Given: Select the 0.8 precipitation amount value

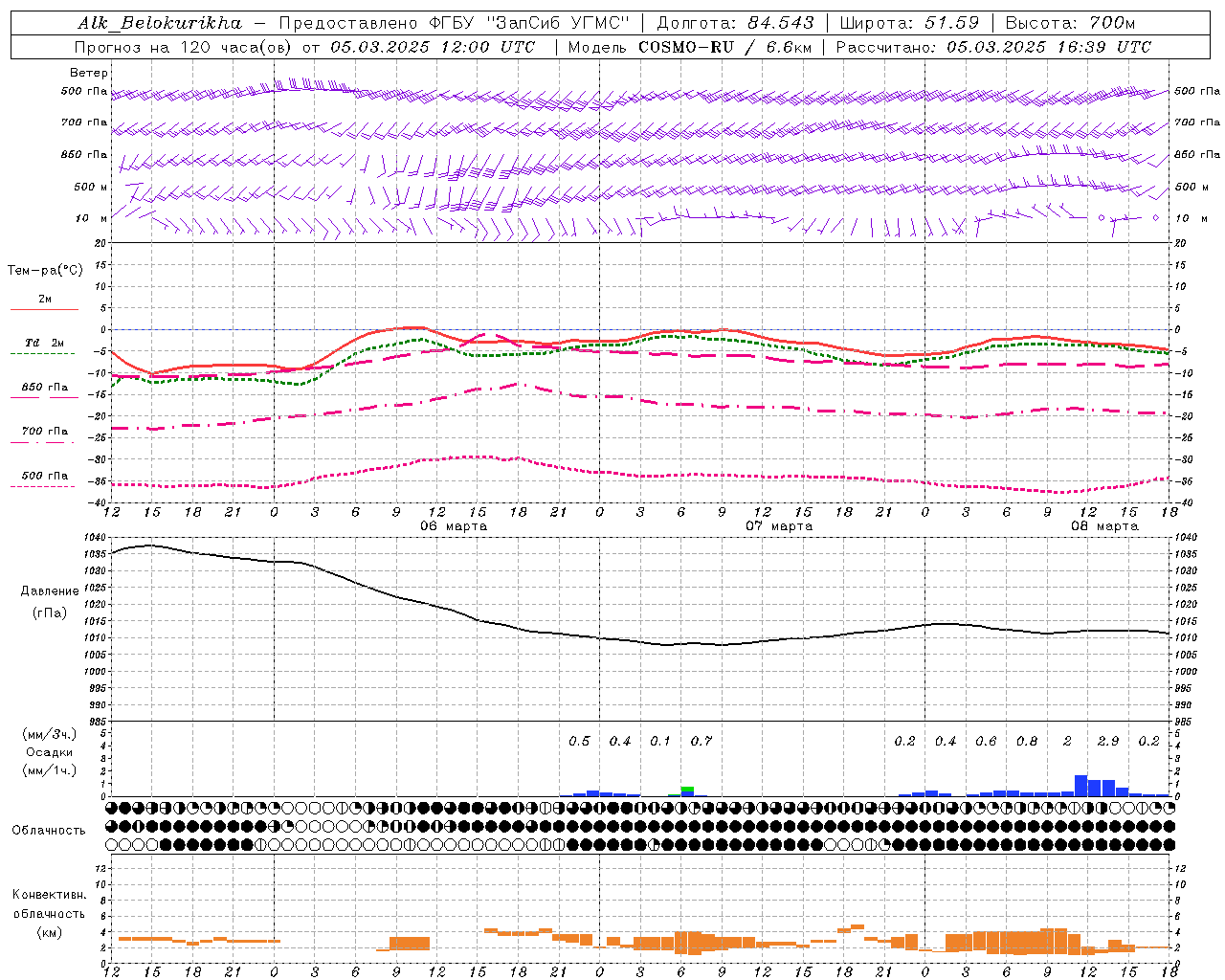Looking at the screenshot, I should click(x=1027, y=742).
